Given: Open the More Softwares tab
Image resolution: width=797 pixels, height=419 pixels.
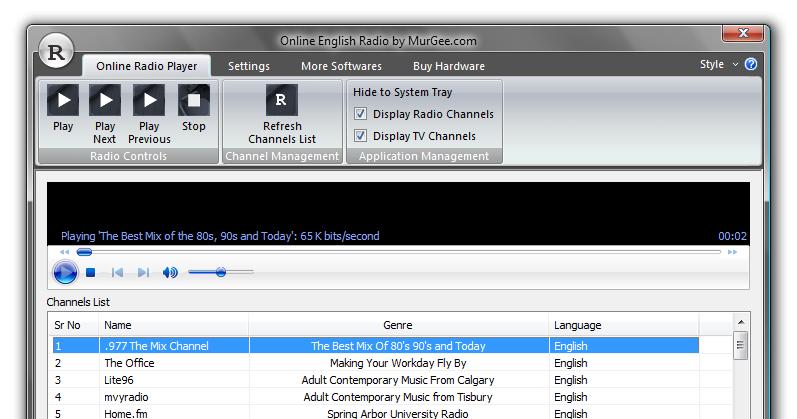Looking at the screenshot, I should pos(341,66).
